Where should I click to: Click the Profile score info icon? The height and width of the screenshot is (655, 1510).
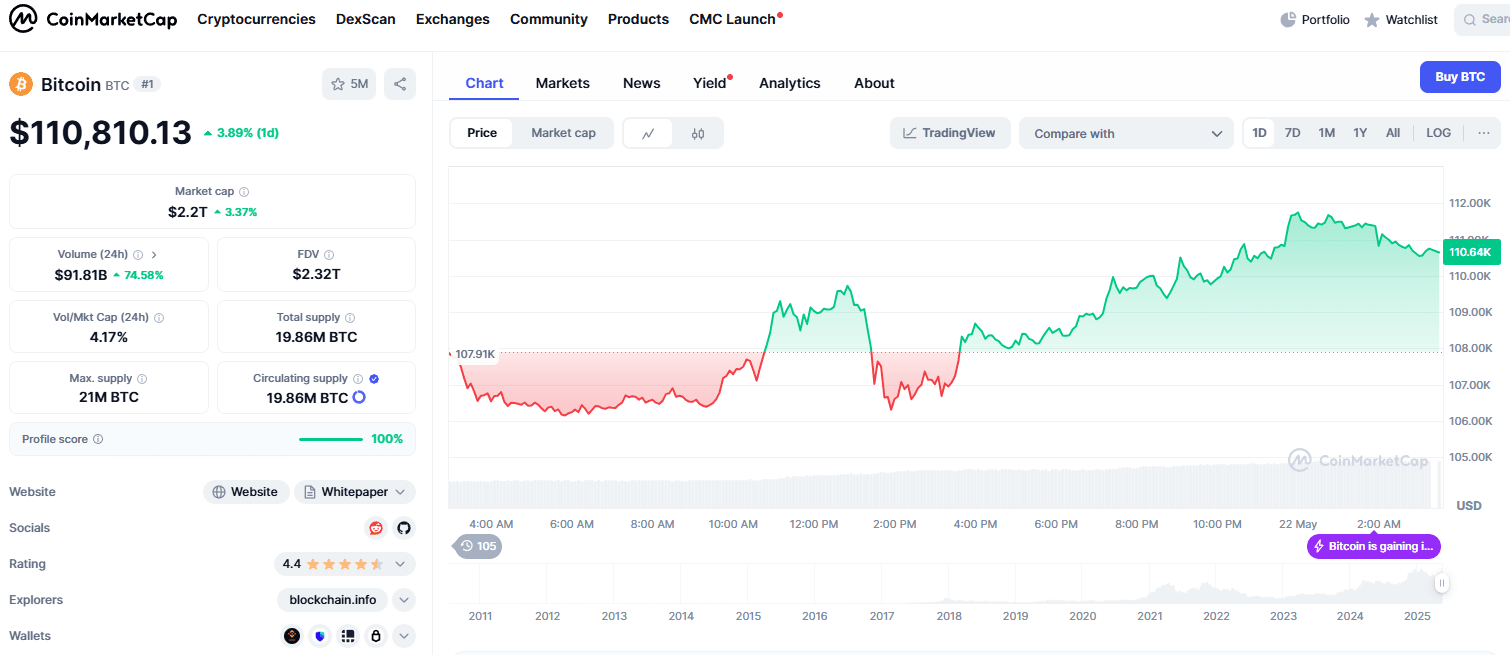pos(98,440)
